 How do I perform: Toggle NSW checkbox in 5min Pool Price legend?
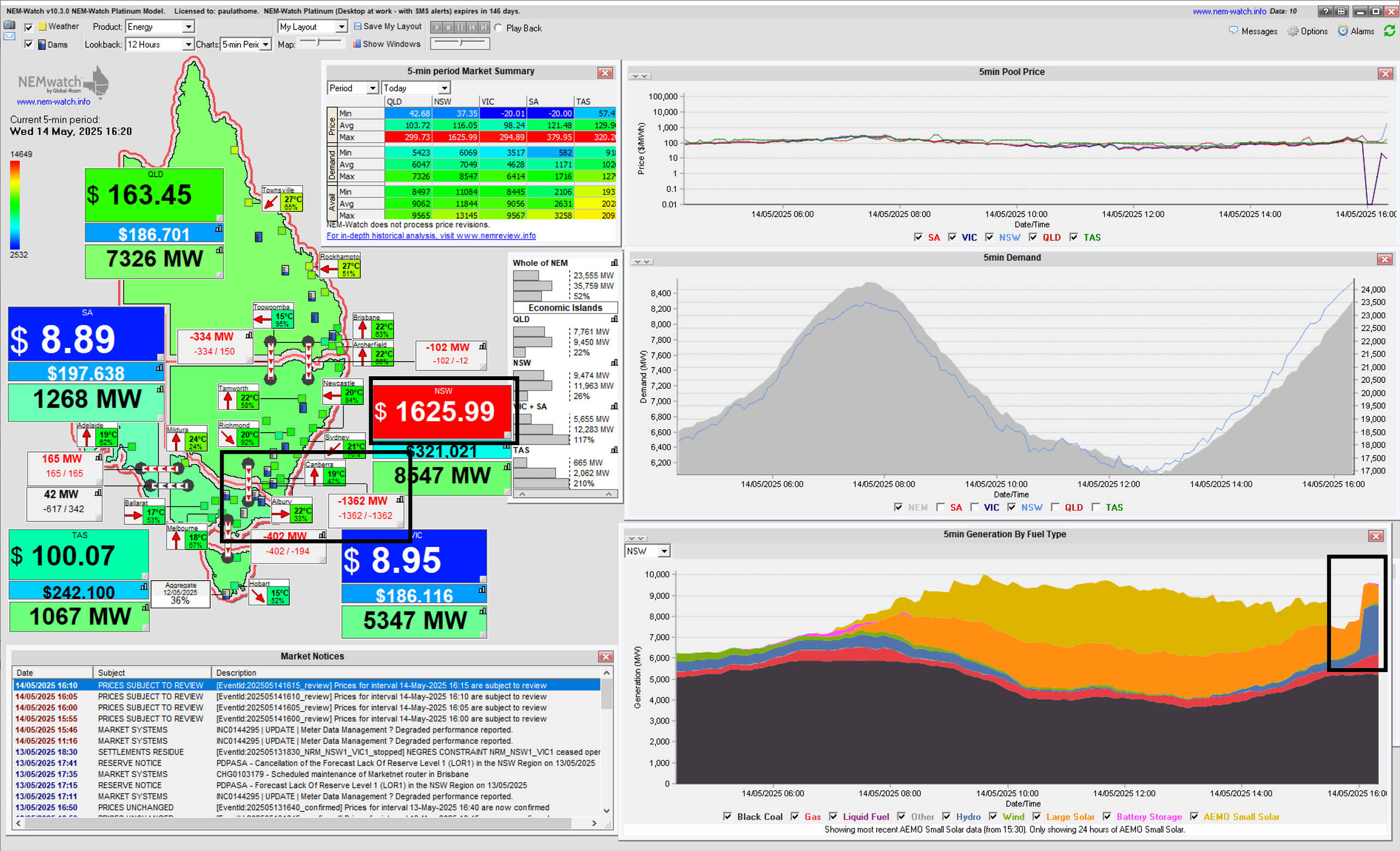tap(989, 237)
